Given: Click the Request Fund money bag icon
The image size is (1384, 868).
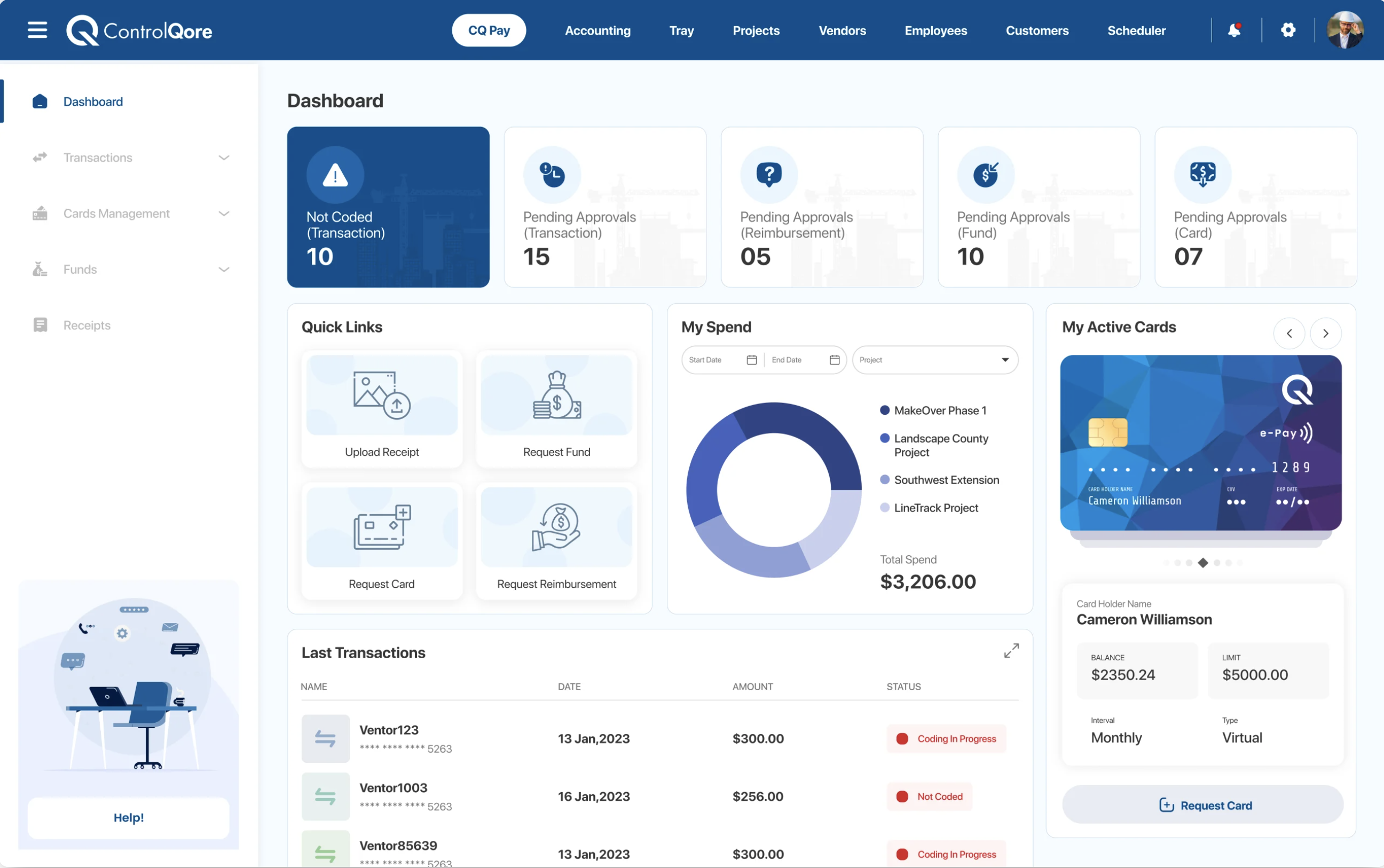Looking at the screenshot, I should point(556,395).
